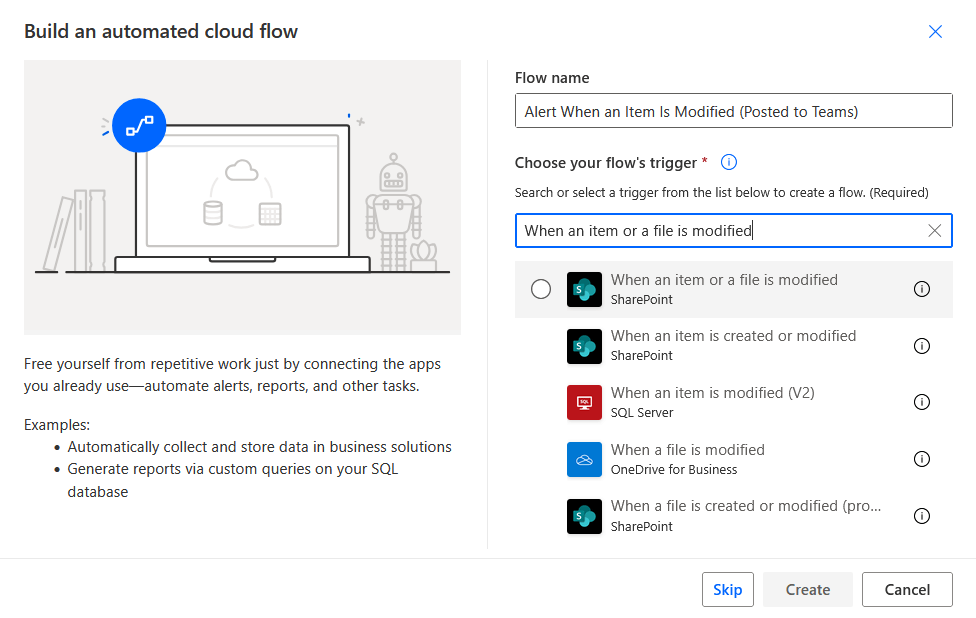976x618 pixels.
Task: Select radio for When an item or a file is modified
Action: (x=541, y=289)
